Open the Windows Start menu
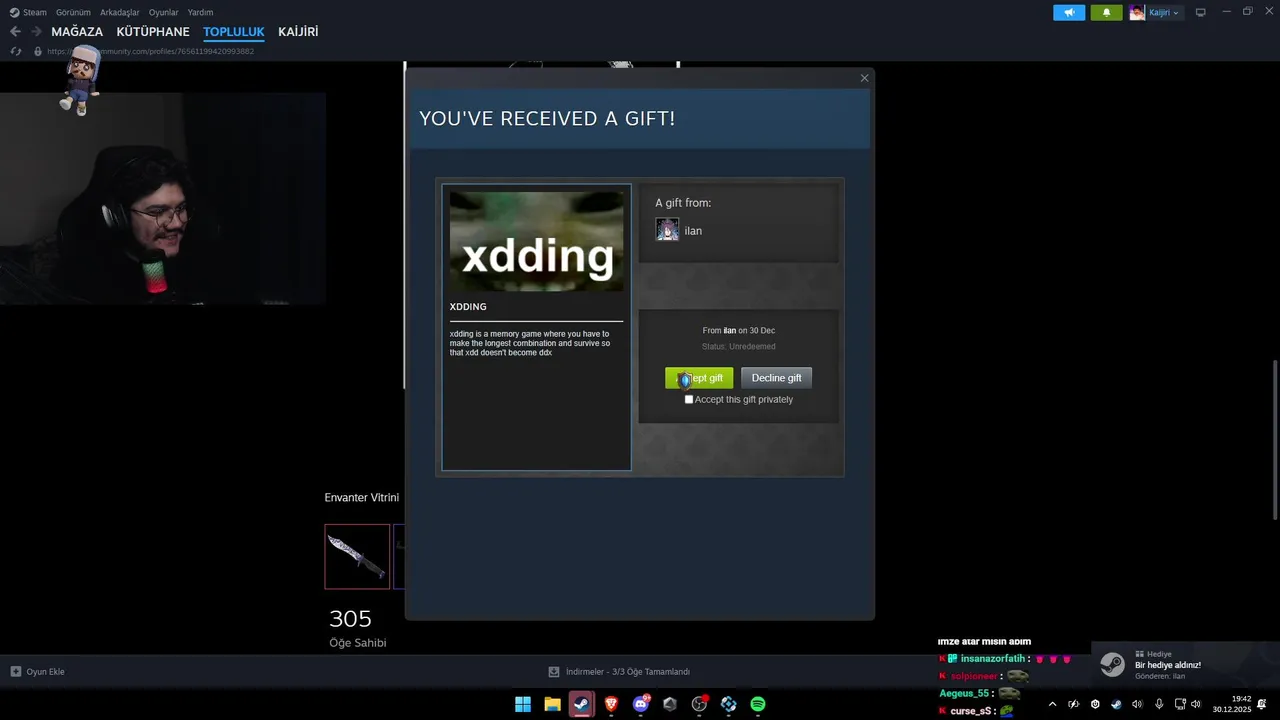1280x720 pixels. 523,704
